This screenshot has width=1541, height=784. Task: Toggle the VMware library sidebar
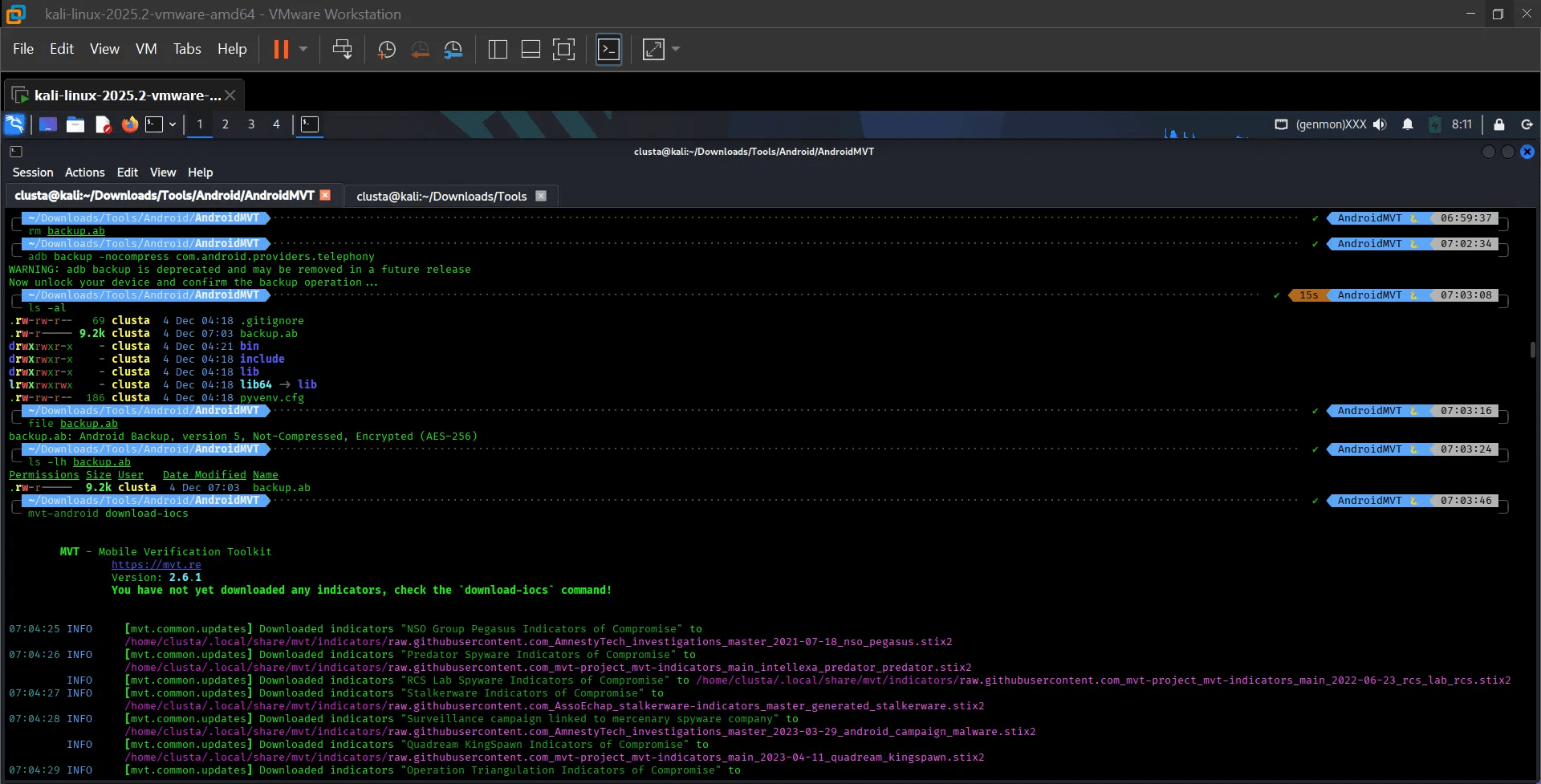(x=498, y=50)
